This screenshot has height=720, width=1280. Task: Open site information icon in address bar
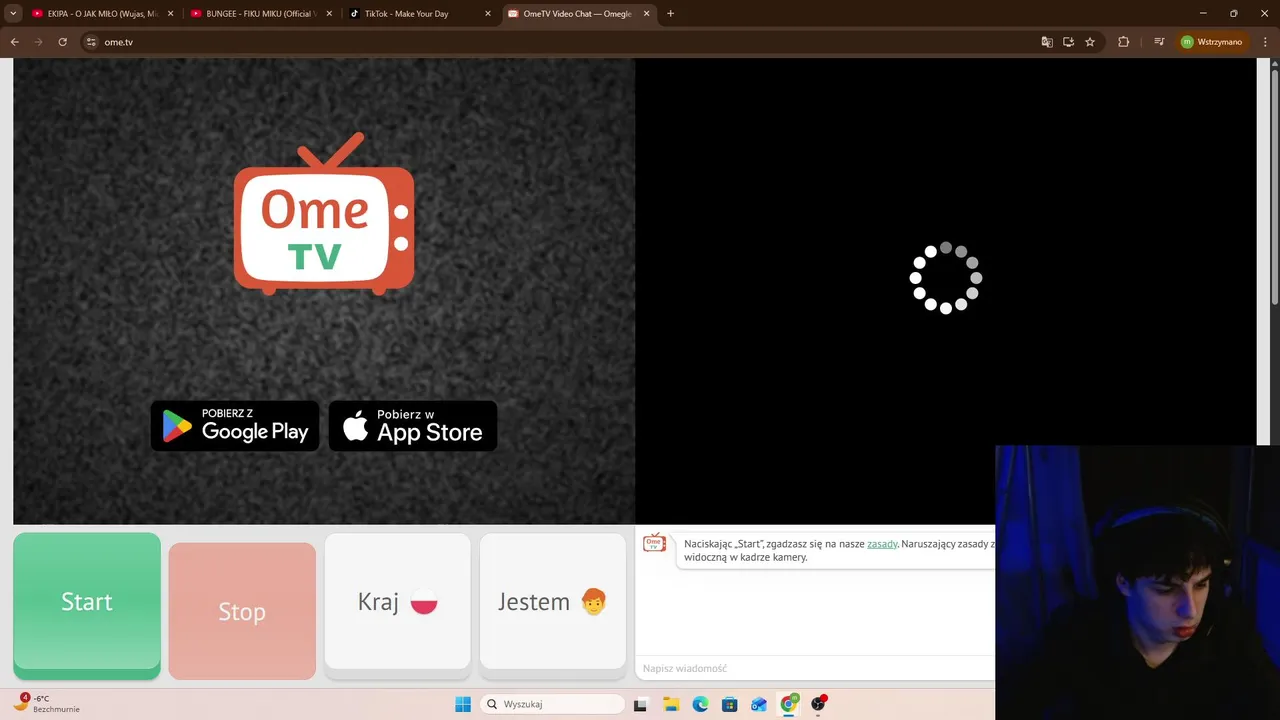pyautogui.click(x=91, y=42)
